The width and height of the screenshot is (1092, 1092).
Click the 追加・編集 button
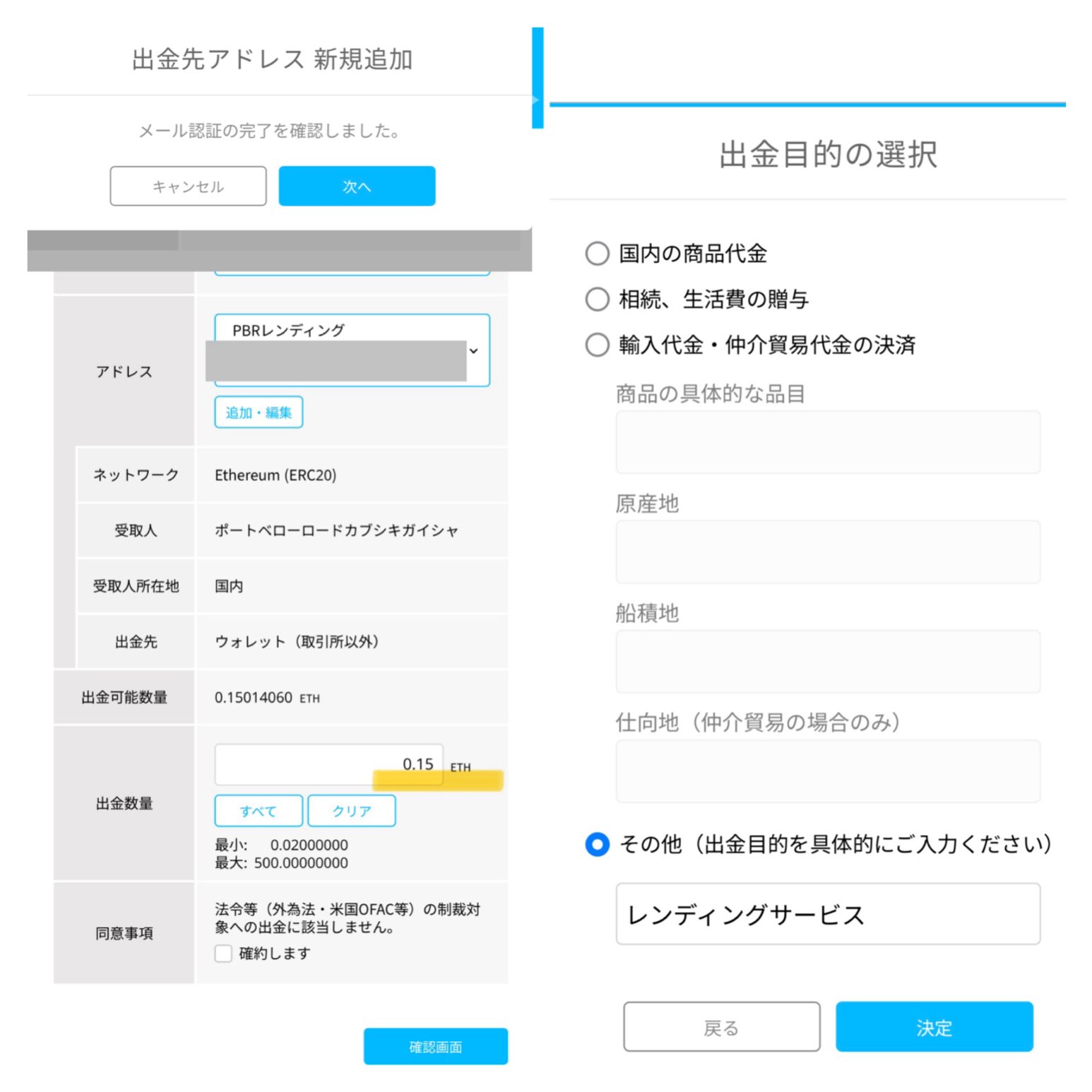tap(259, 413)
